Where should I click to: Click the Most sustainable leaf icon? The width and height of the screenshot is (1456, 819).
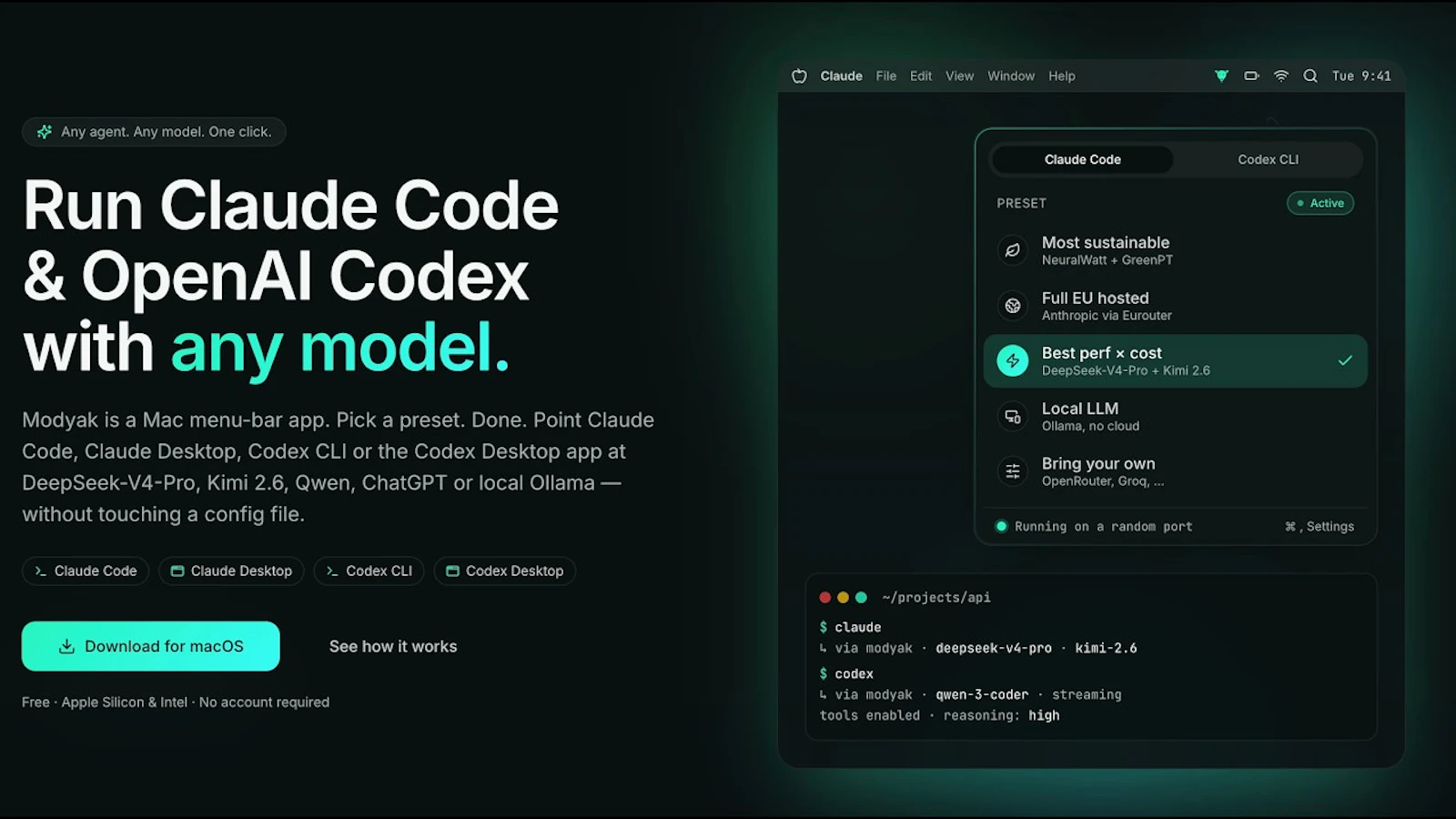[1012, 250]
